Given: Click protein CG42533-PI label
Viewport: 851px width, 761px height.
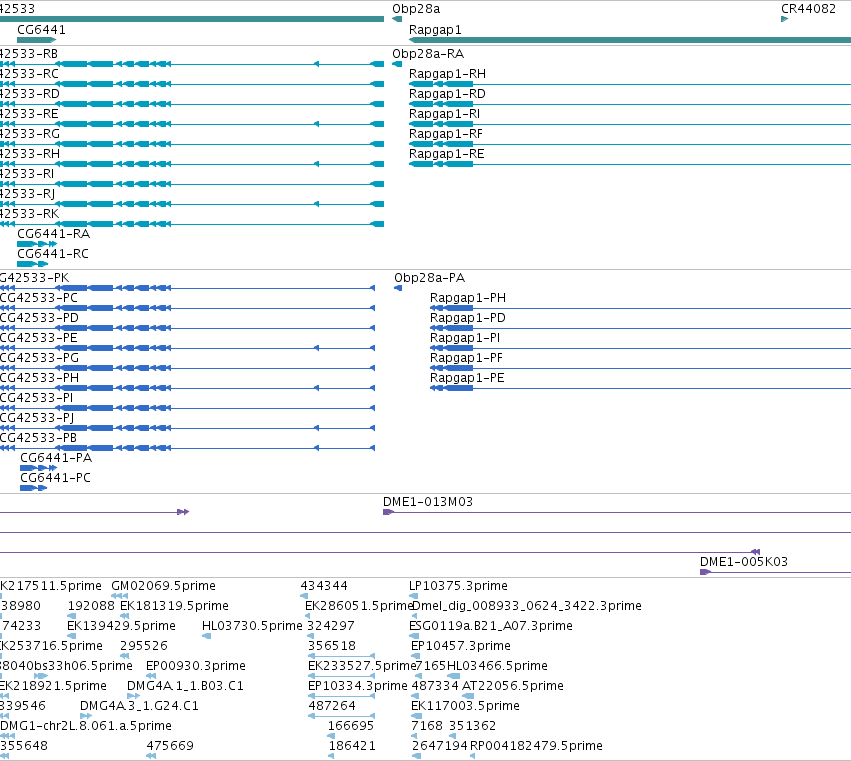Looking at the screenshot, I should pos(36,398).
